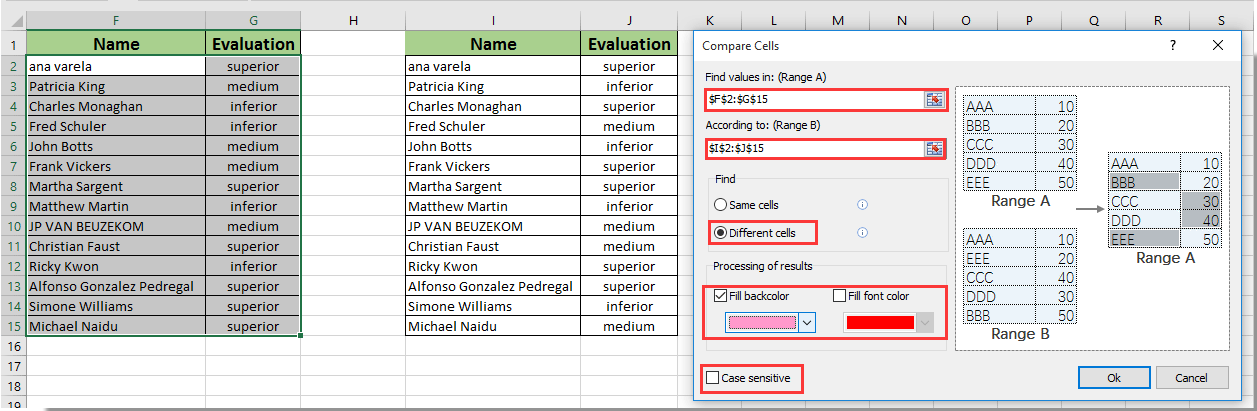
Task: Click info icon beside Same cells
Action: [862, 205]
